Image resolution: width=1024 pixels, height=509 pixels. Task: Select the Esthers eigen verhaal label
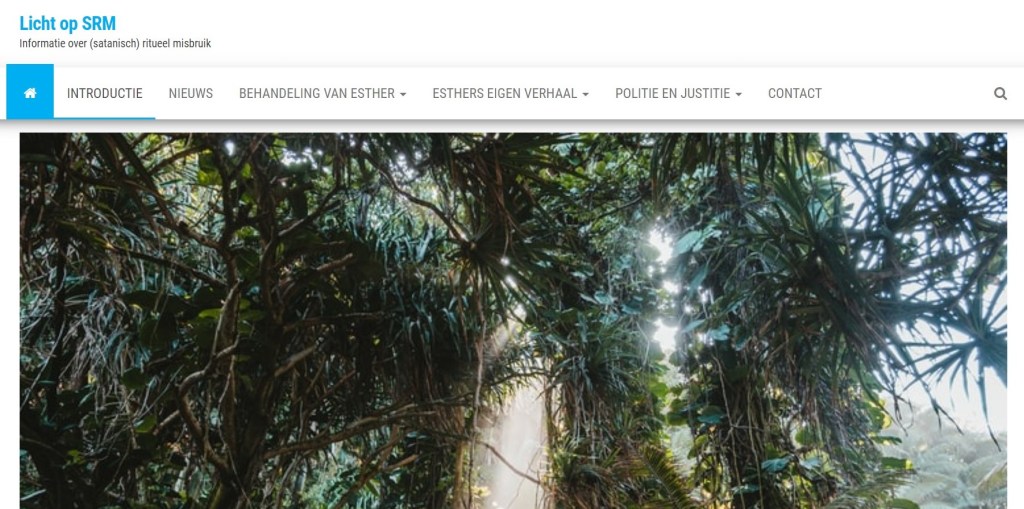505,93
